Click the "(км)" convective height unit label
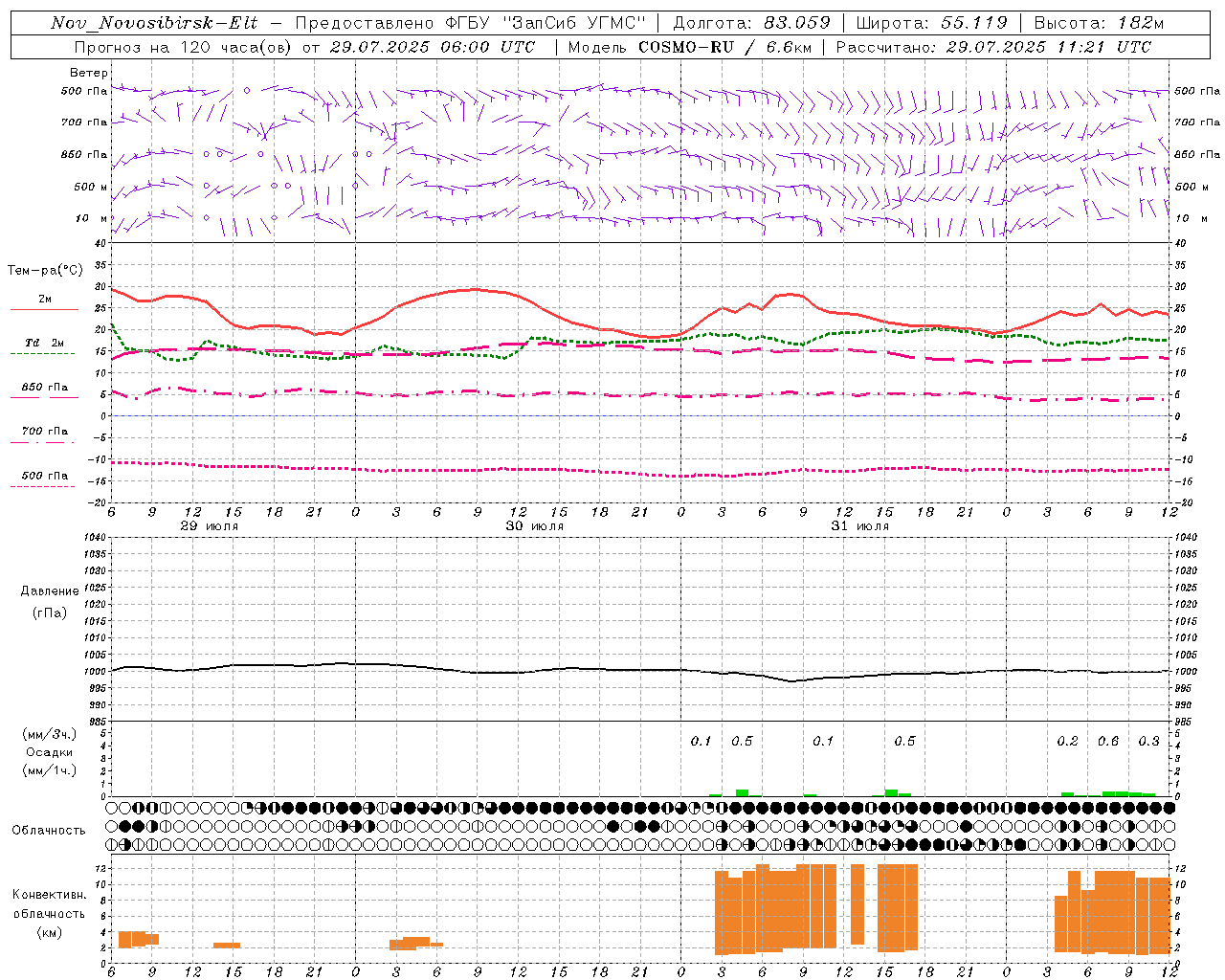 point(50,932)
